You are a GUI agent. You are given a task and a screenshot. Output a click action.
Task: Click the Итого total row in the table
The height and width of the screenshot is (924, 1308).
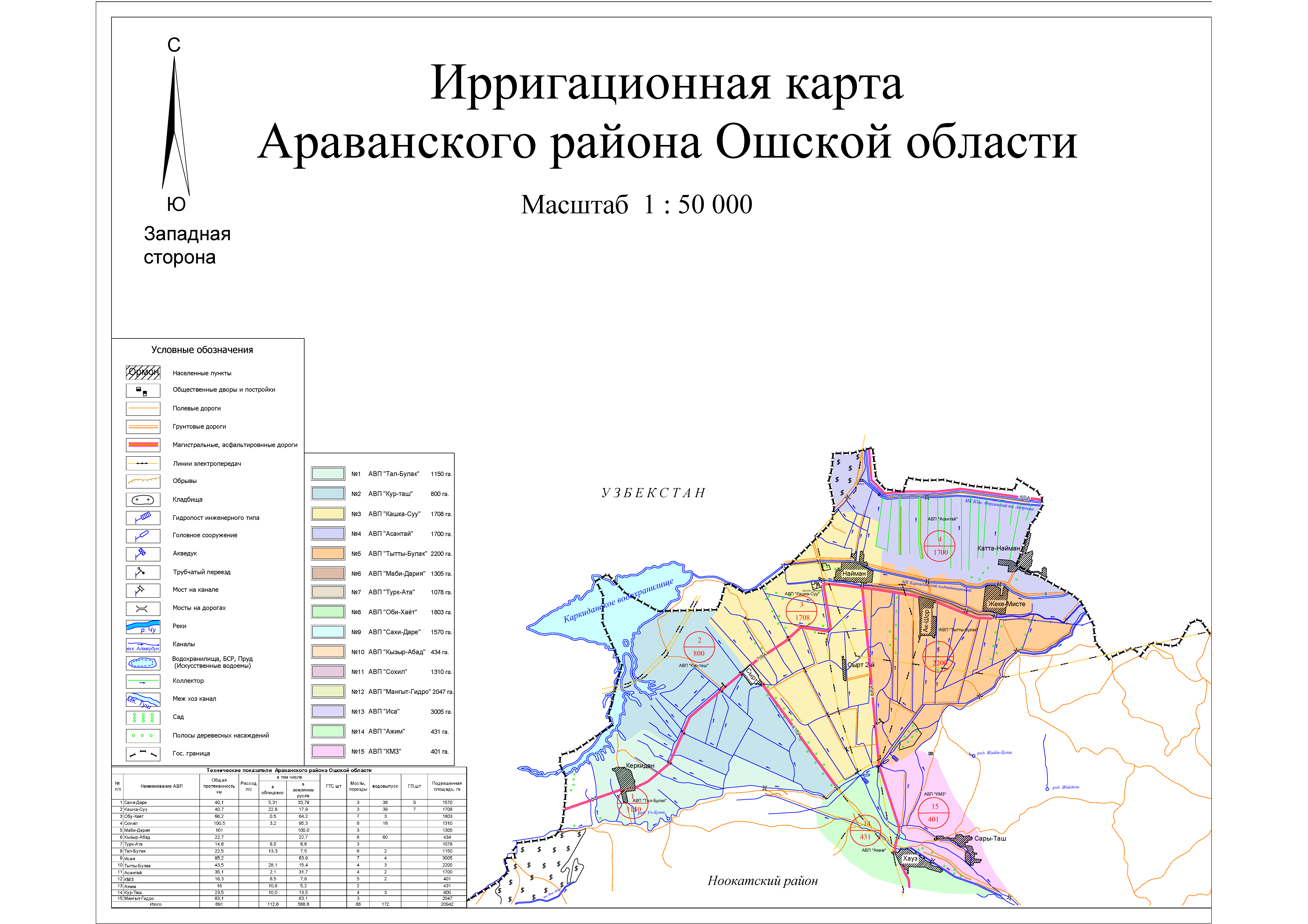pyautogui.click(x=289, y=905)
